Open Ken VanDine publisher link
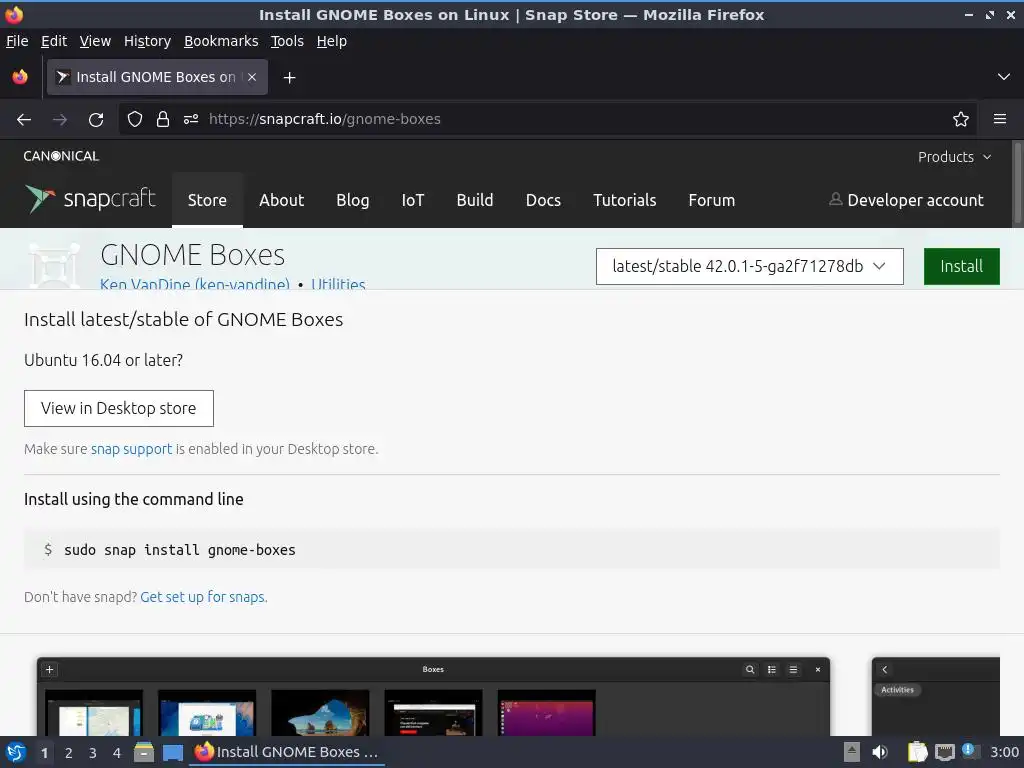Image resolution: width=1024 pixels, height=768 pixels. (x=195, y=284)
